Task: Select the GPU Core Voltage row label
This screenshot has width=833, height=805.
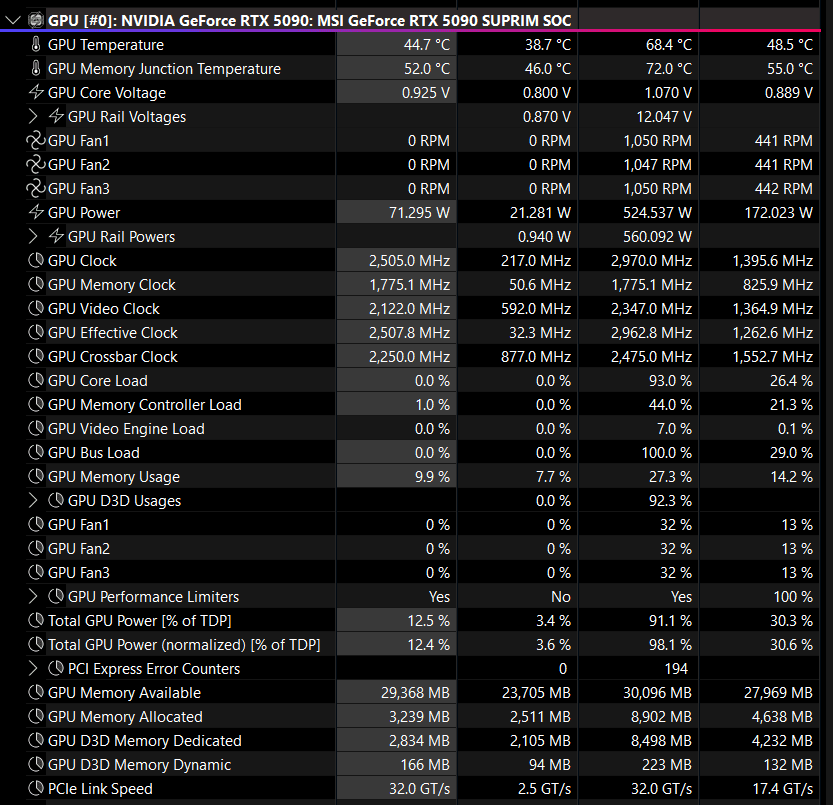Action: click(107, 92)
